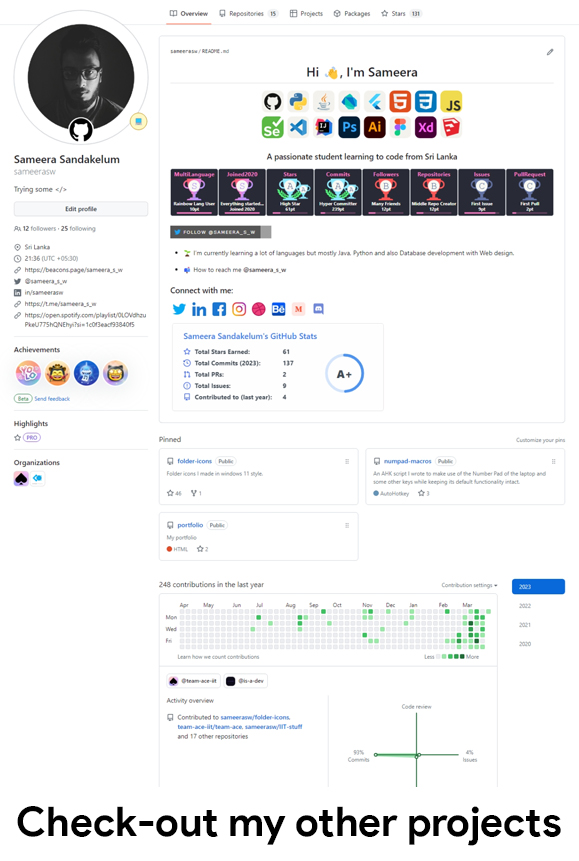Select the 2022 contribution year
Viewport: 579px width, 861px height.
pos(525,606)
